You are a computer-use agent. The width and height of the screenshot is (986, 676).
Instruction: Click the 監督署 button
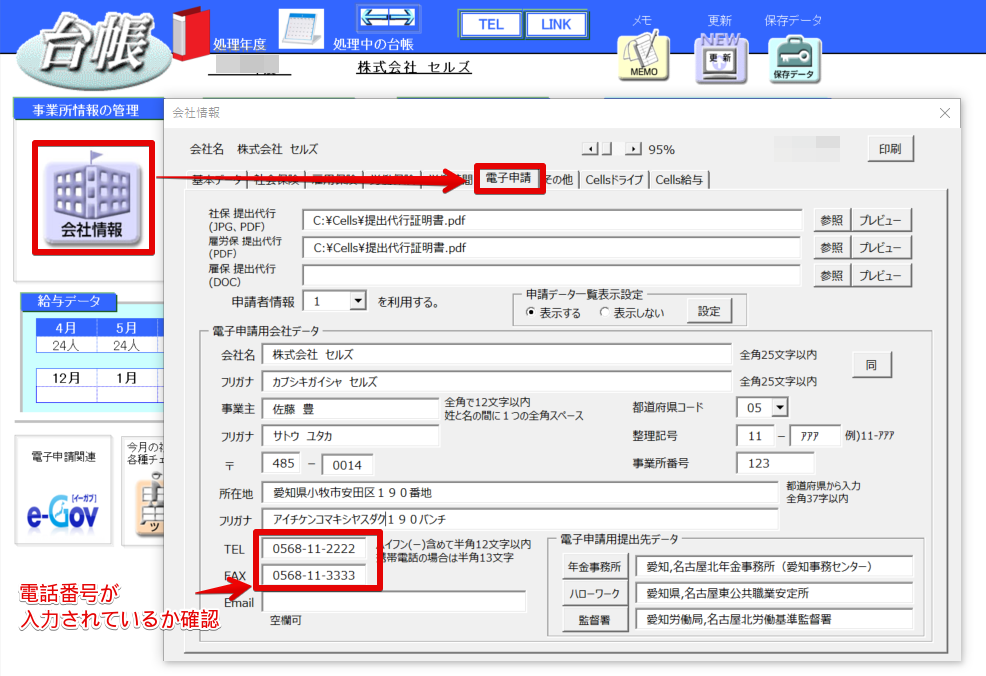tap(594, 620)
